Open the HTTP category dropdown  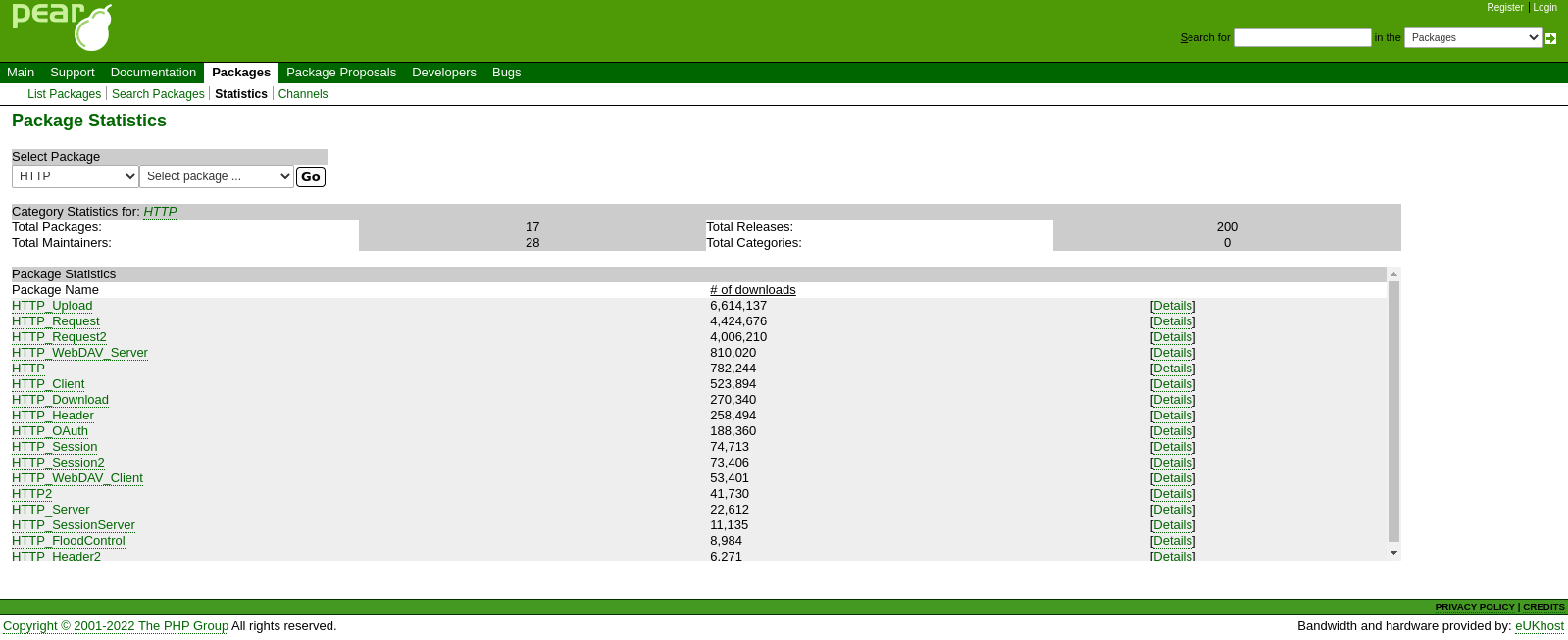pos(75,176)
